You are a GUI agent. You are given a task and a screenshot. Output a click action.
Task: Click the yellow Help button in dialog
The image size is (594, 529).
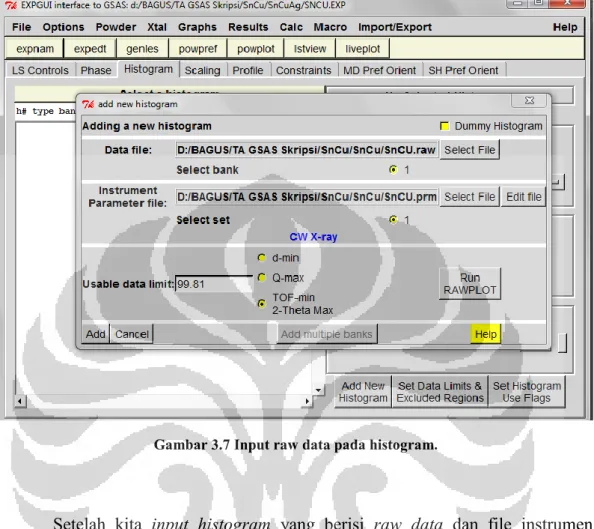point(486,334)
